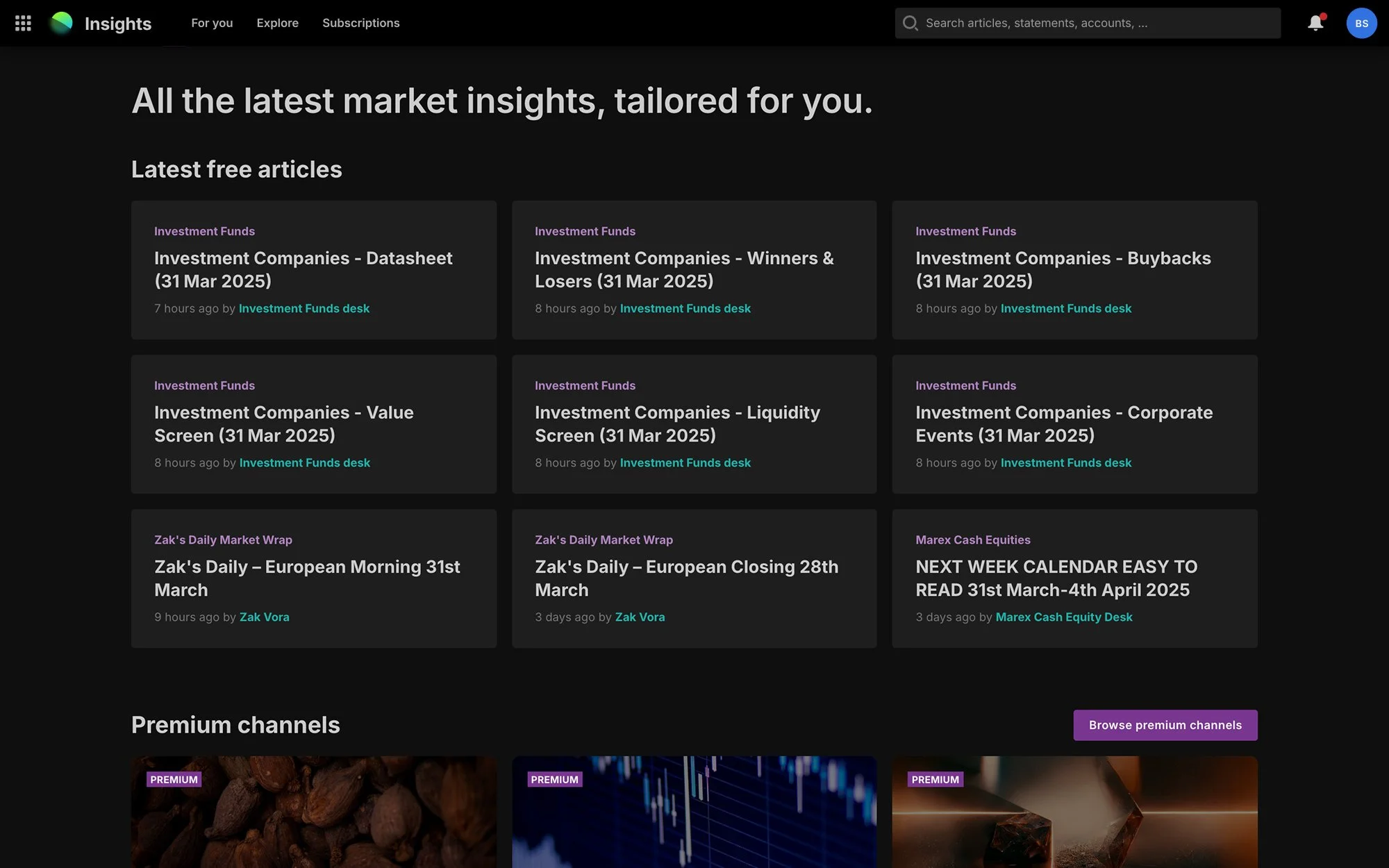Click Investment Funds category on Buybacks card
Screen dimensions: 1389x868
click(965, 231)
